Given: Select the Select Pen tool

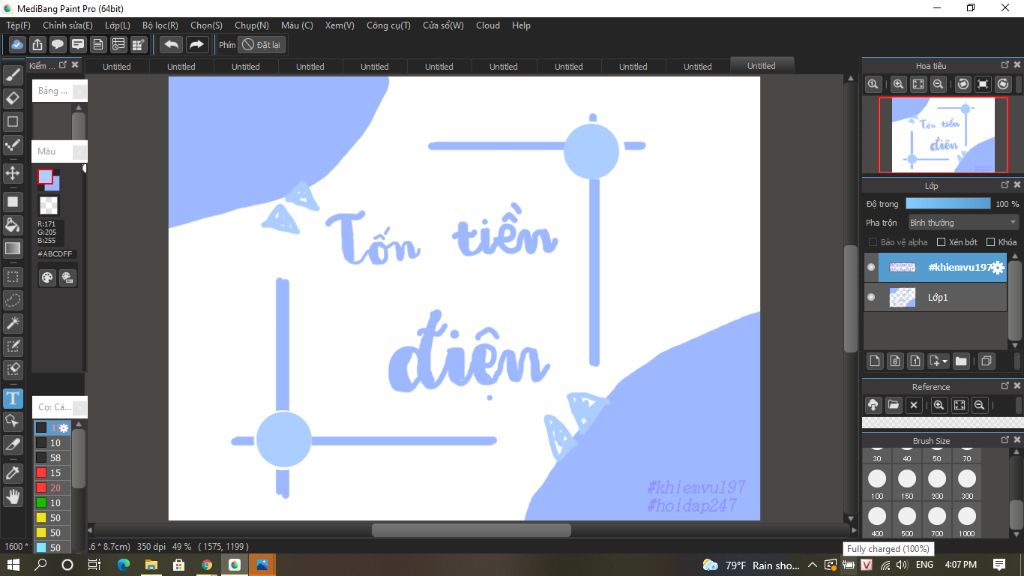Looking at the screenshot, I should (x=12, y=346).
